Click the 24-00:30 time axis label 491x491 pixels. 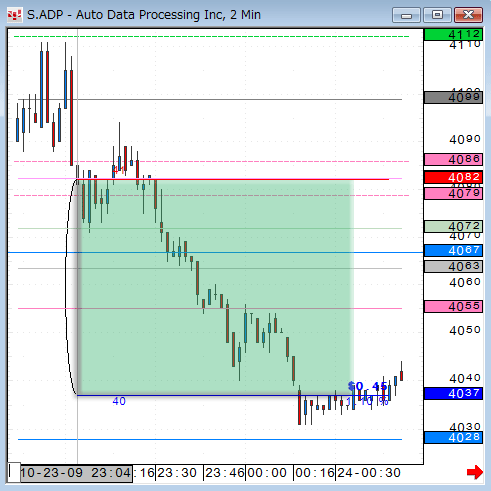click(369, 473)
